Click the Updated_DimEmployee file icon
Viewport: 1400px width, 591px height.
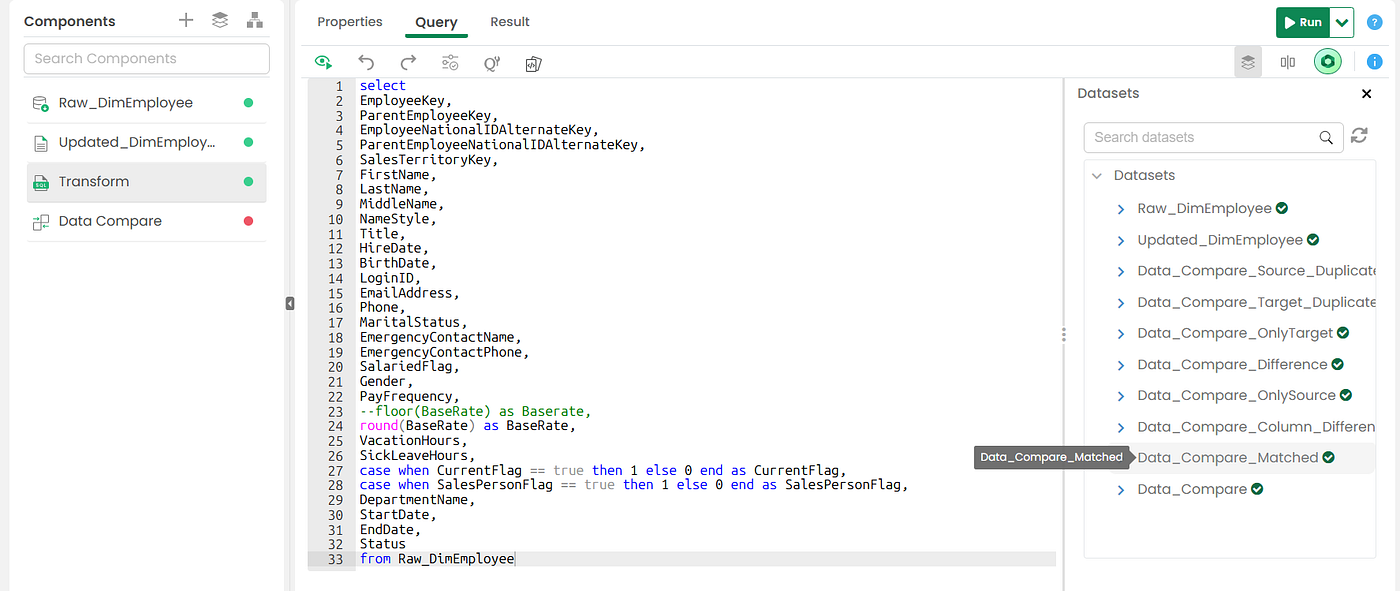(x=41, y=143)
